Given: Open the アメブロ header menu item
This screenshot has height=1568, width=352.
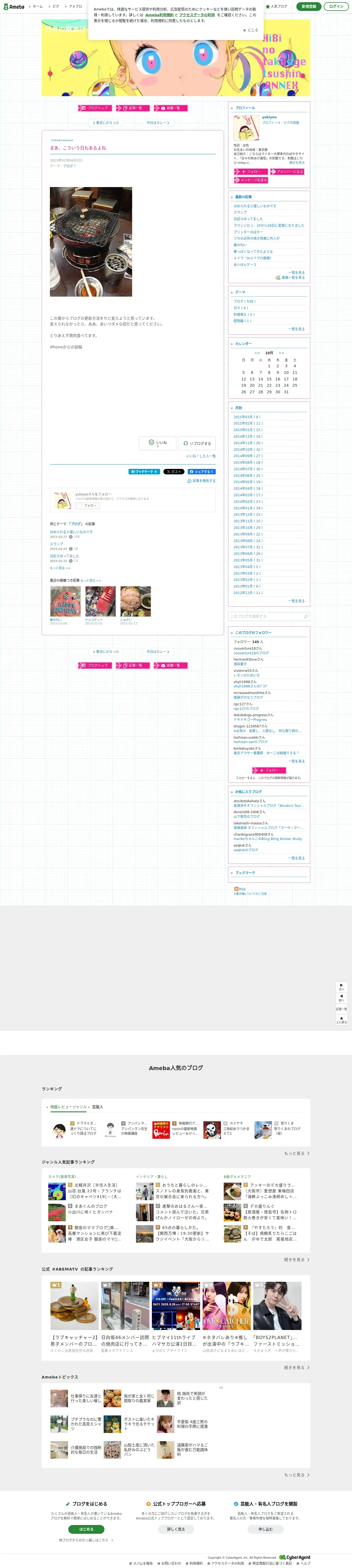Looking at the screenshot, I should pos(74,6).
